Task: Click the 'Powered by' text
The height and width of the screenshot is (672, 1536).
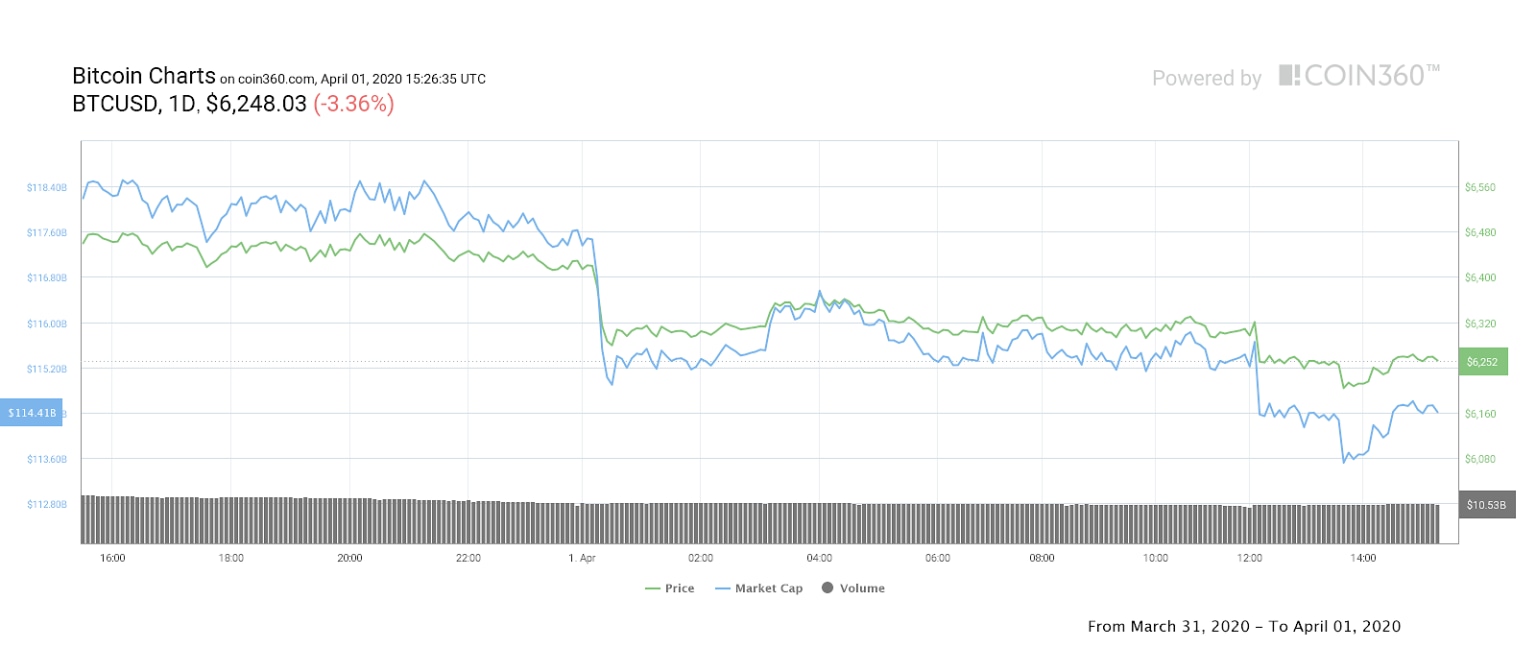Action: coord(1206,78)
